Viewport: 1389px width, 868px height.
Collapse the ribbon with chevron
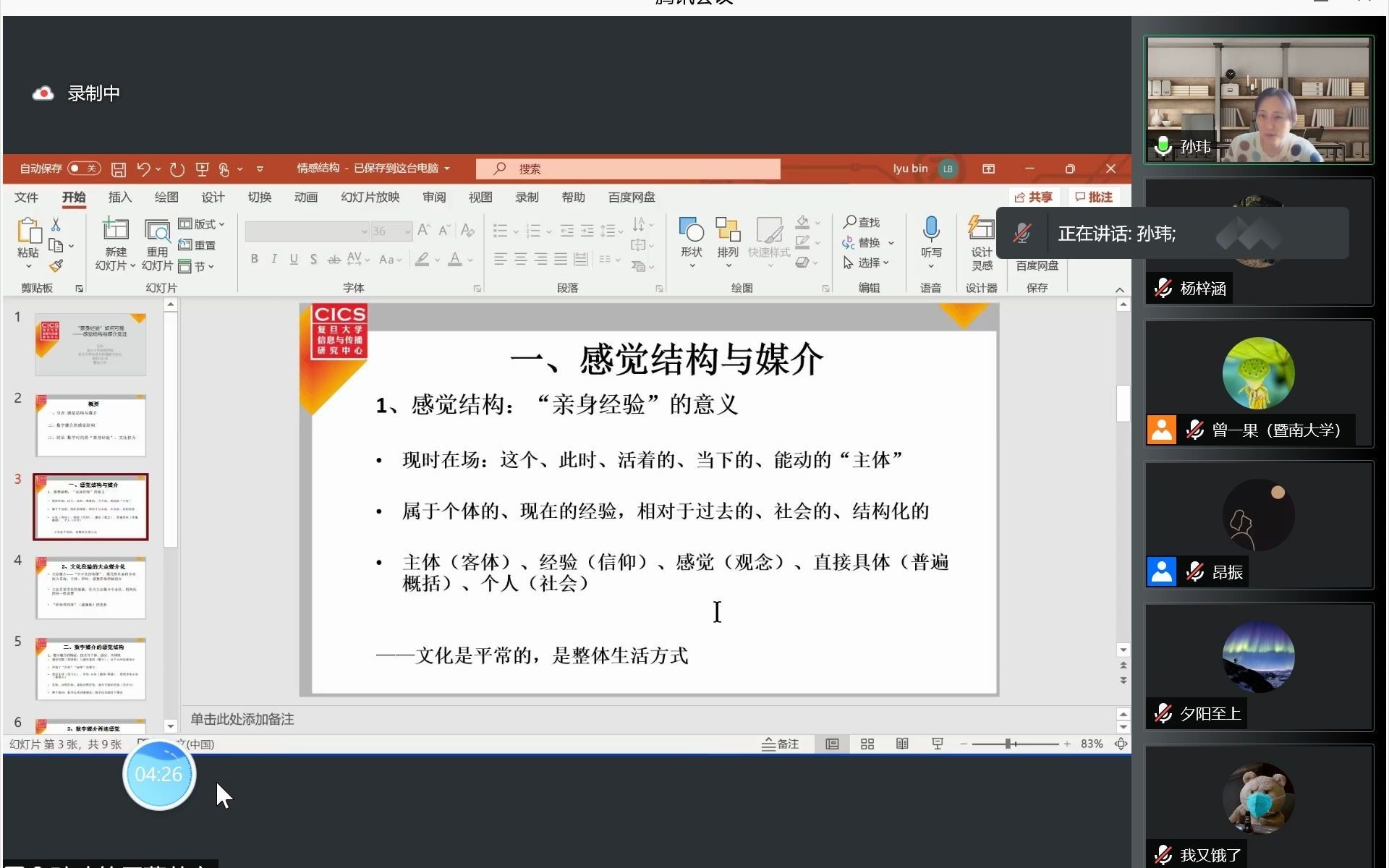(x=1119, y=289)
